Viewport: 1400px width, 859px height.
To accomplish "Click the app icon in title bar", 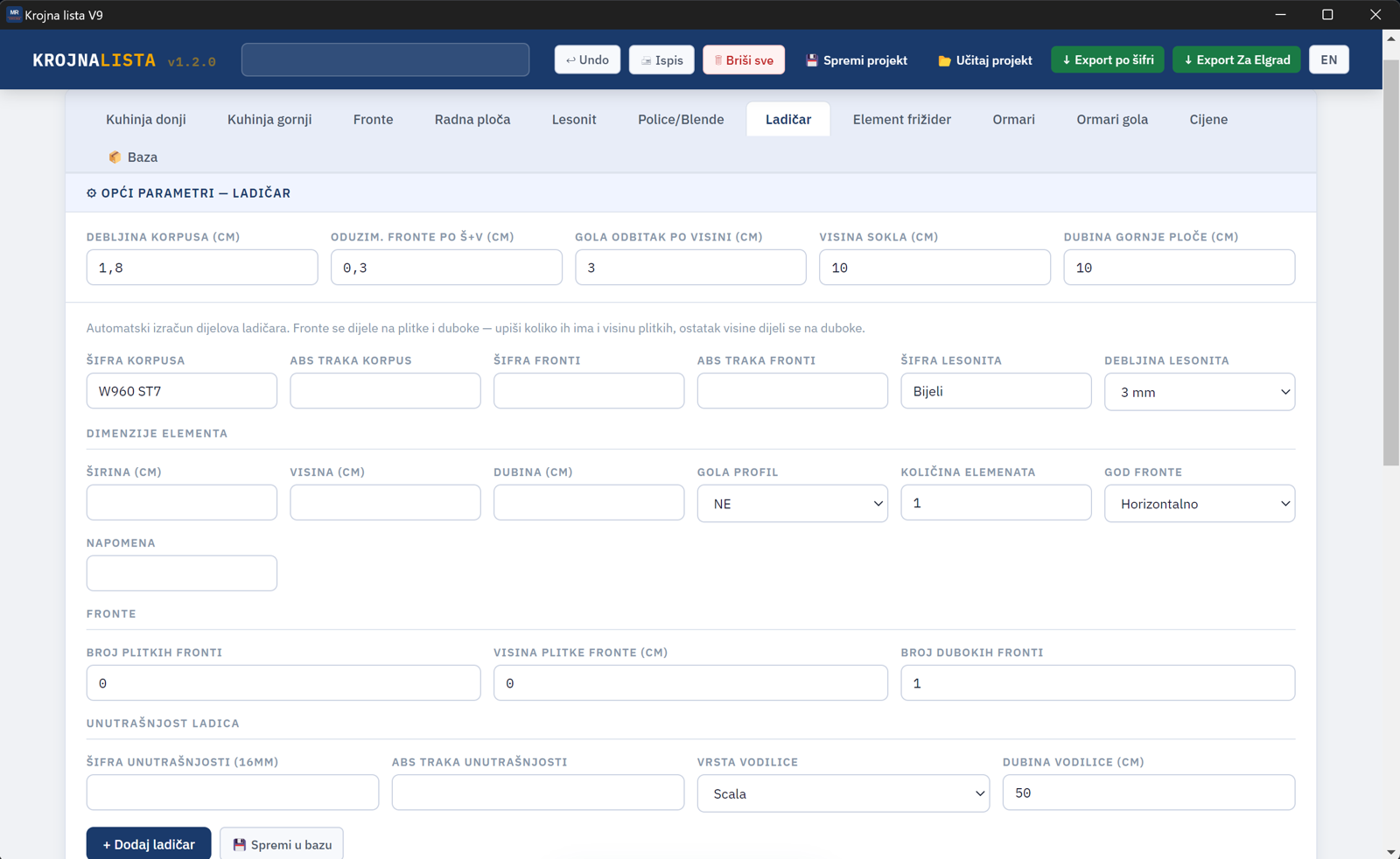I will (x=14, y=15).
